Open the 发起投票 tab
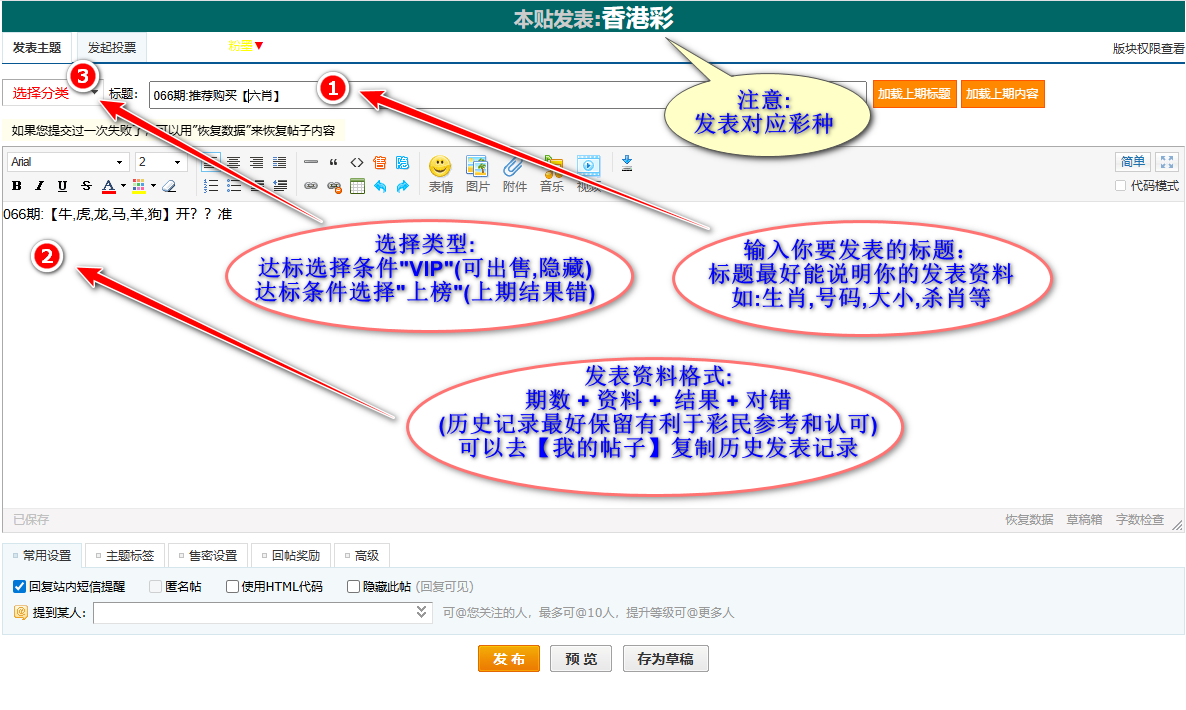The width and height of the screenshot is (1186, 710). point(112,47)
